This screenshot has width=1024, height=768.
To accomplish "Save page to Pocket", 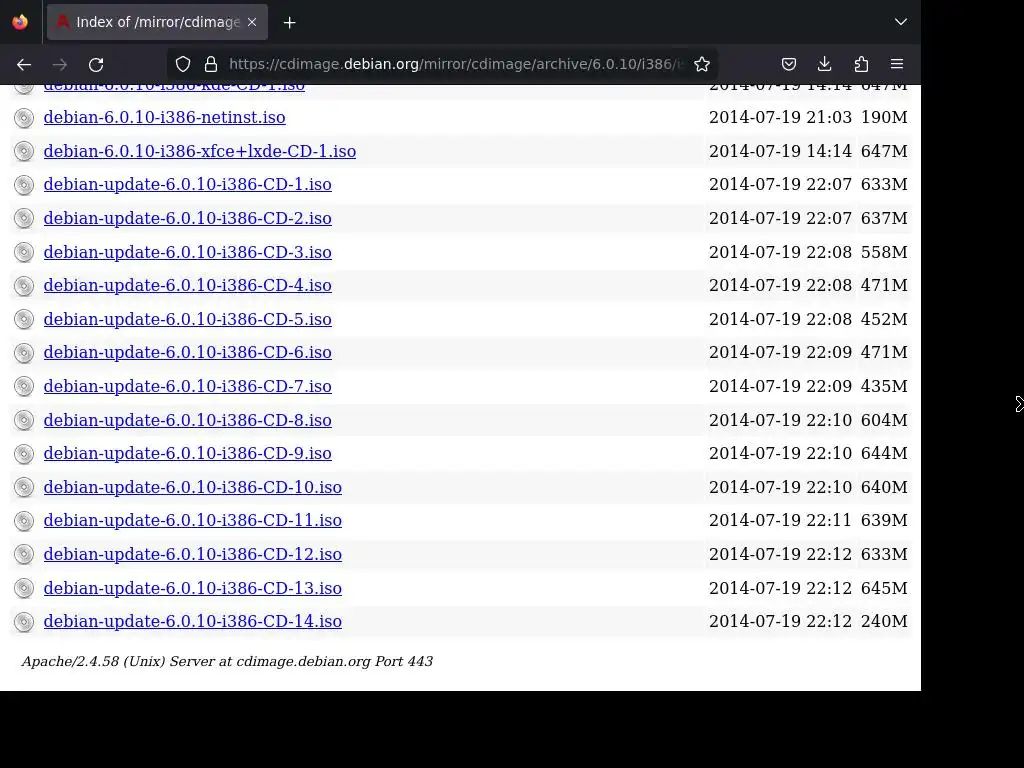I will click(789, 64).
